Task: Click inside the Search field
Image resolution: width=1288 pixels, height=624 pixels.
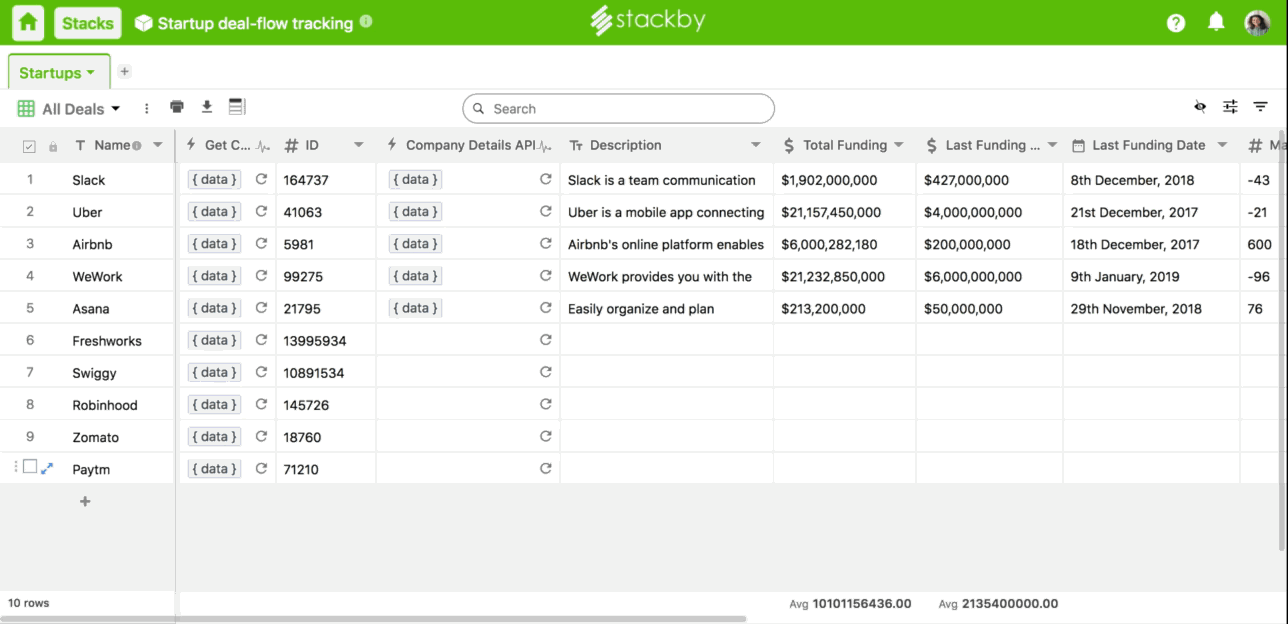Action: coord(617,108)
